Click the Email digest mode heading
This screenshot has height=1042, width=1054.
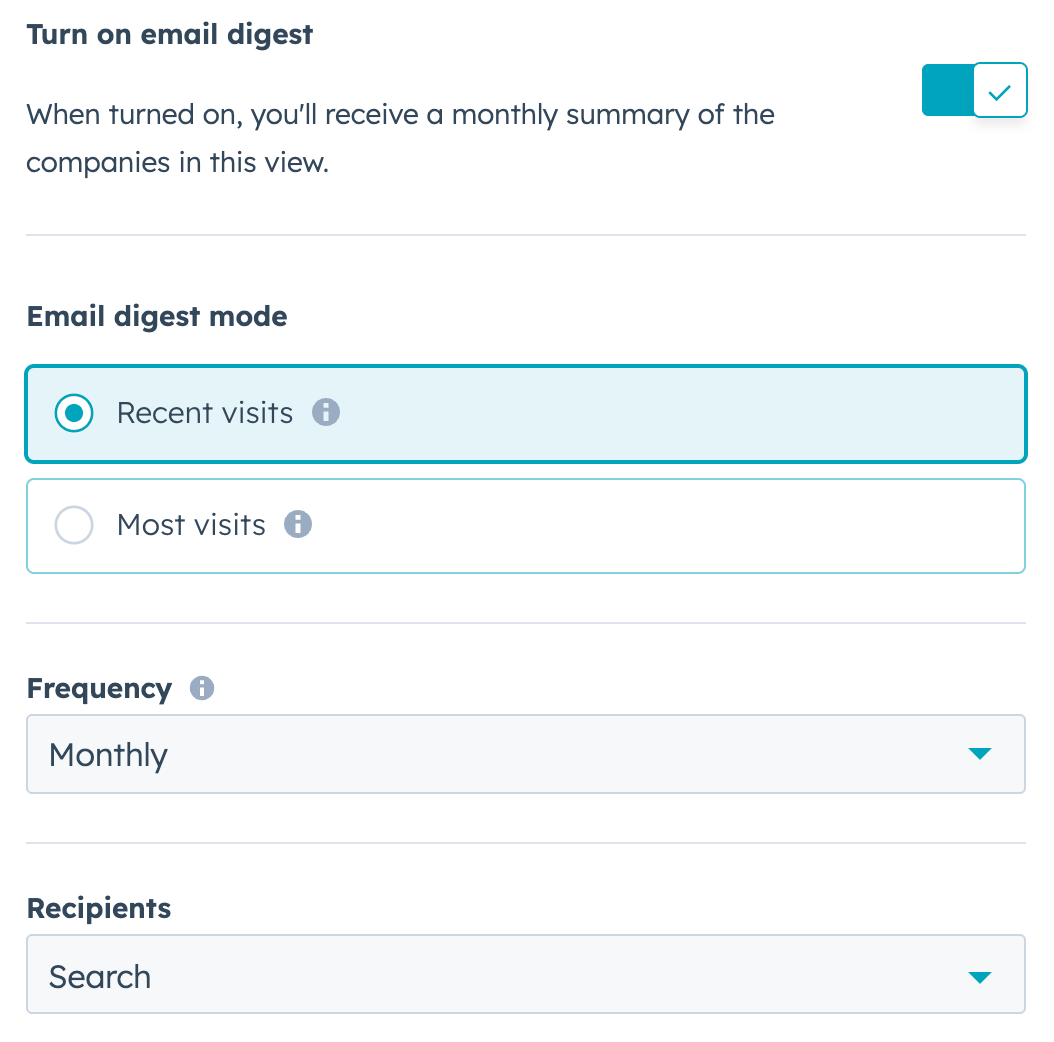(x=156, y=316)
